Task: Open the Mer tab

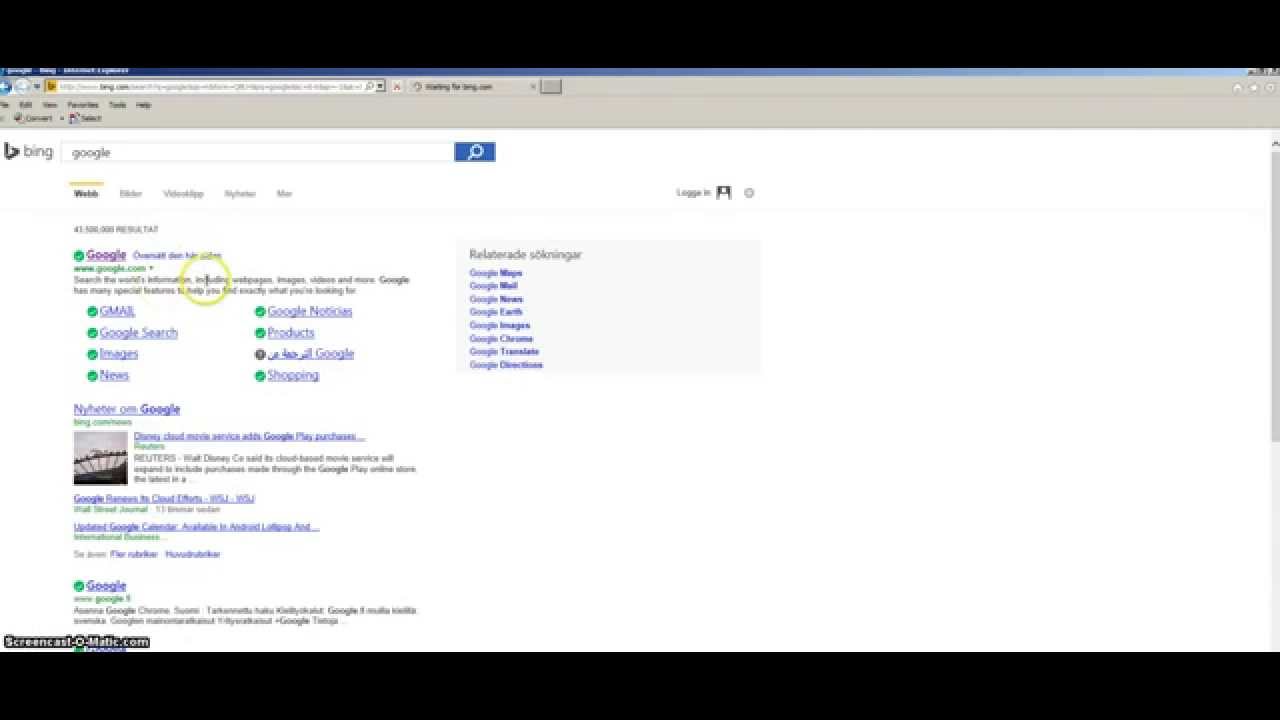Action: pyautogui.click(x=284, y=194)
